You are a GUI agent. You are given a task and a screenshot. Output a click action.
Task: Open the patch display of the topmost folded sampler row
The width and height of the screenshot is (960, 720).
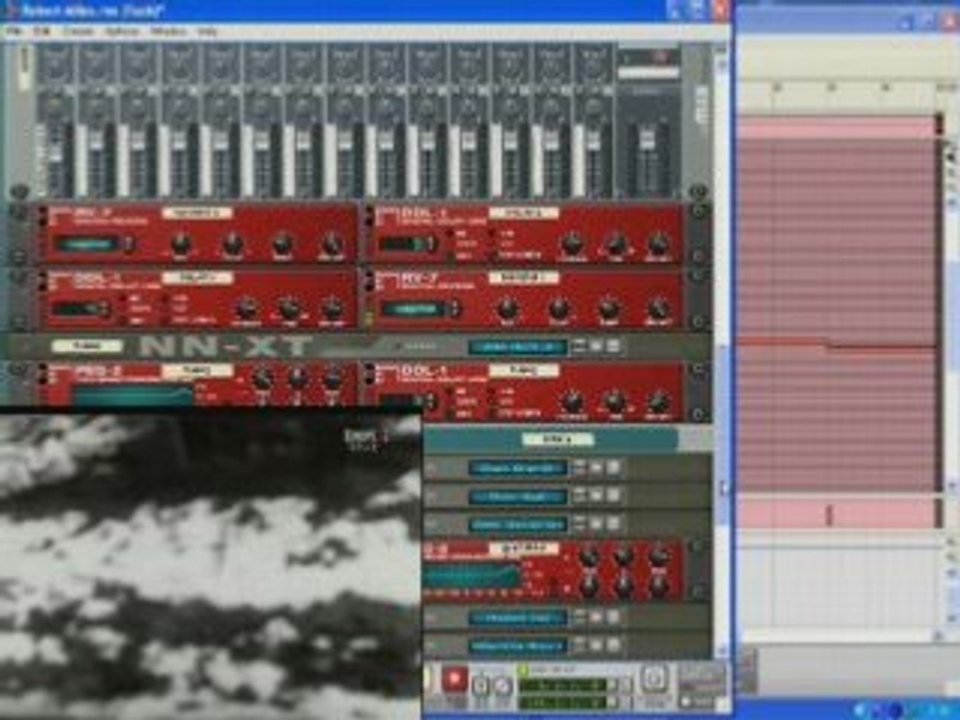coord(518,468)
